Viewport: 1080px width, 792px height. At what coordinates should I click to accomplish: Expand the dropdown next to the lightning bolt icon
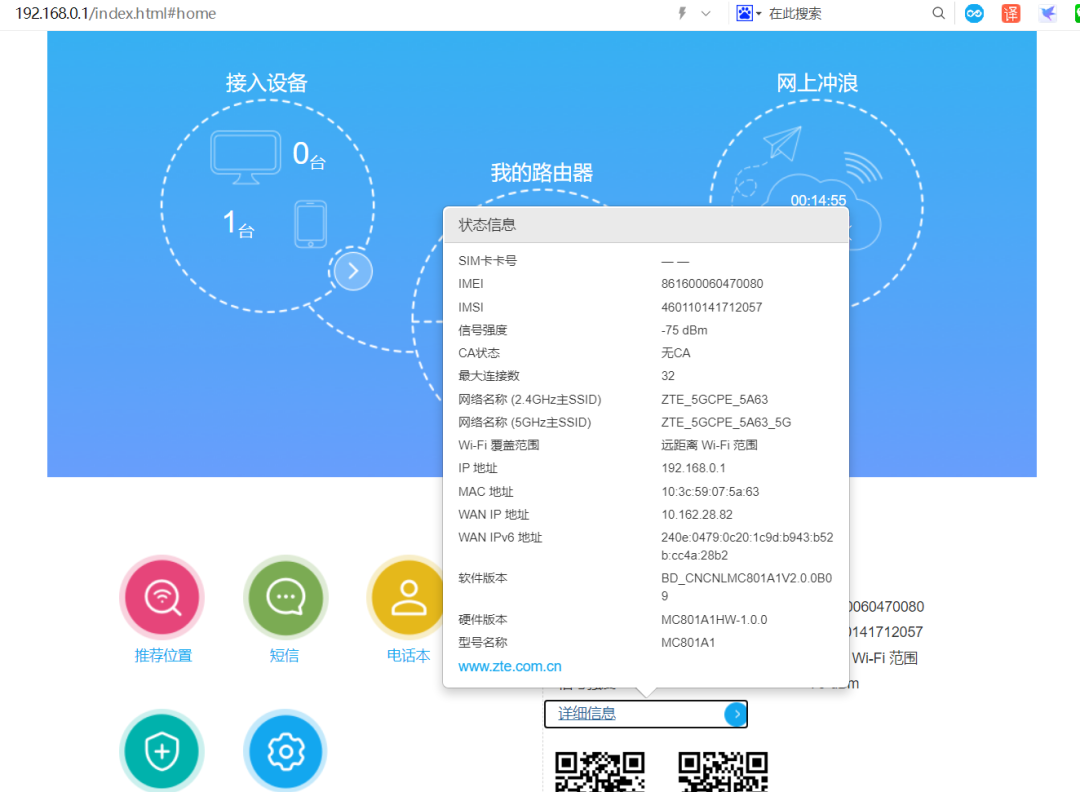[x=706, y=13]
